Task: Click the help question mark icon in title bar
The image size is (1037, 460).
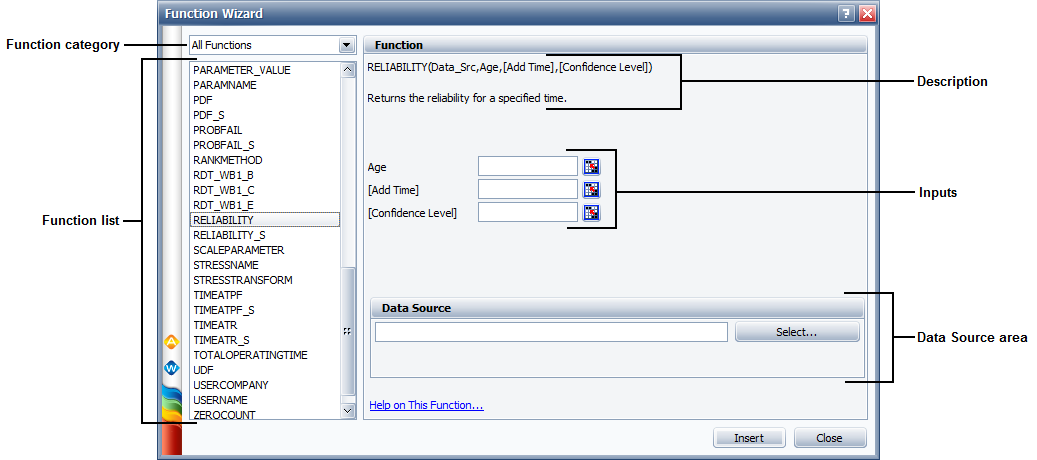Action: coord(846,14)
